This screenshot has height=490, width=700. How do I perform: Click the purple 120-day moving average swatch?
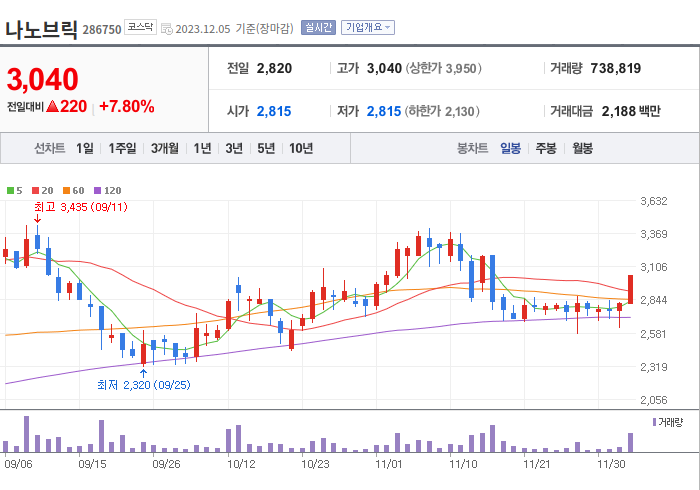click(x=98, y=191)
